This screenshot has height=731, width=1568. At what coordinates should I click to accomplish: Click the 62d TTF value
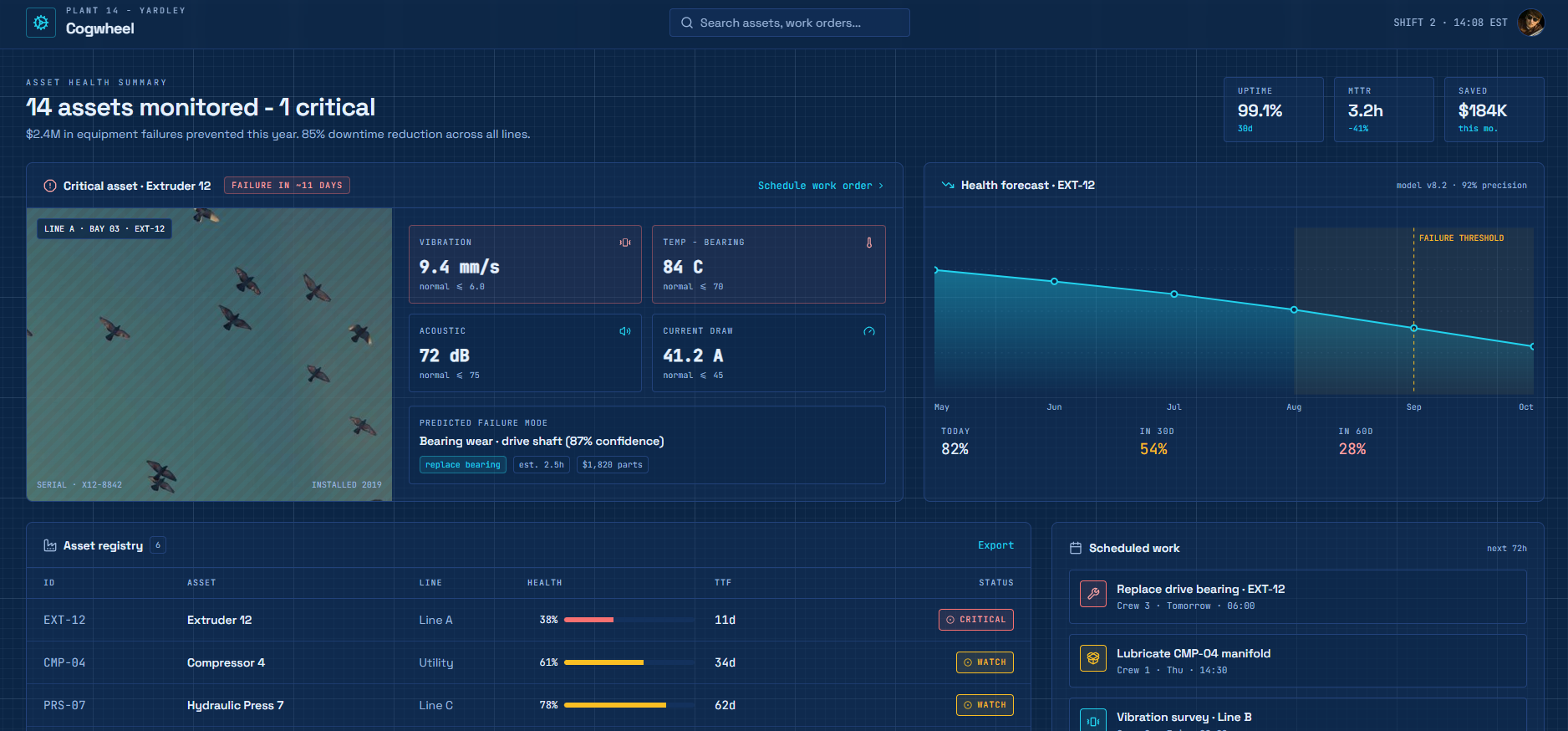[x=725, y=705]
